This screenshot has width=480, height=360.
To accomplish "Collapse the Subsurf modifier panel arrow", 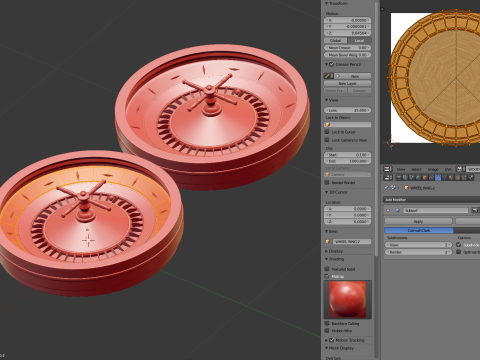I will (x=388, y=210).
